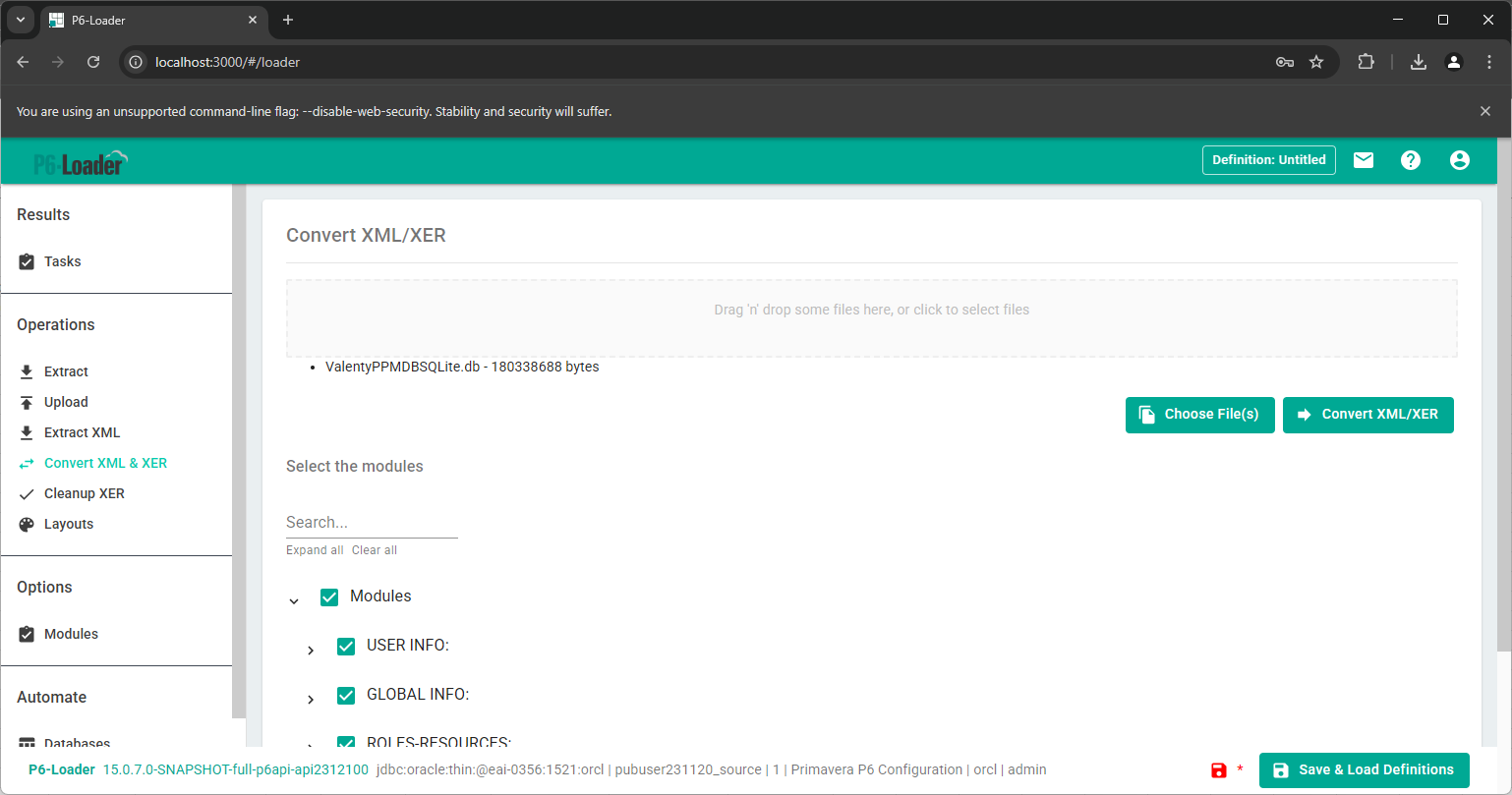Viewport: 1512px width, 795px height.
Task: Expand the USER INFO tree node
Action: pos(311,650)
